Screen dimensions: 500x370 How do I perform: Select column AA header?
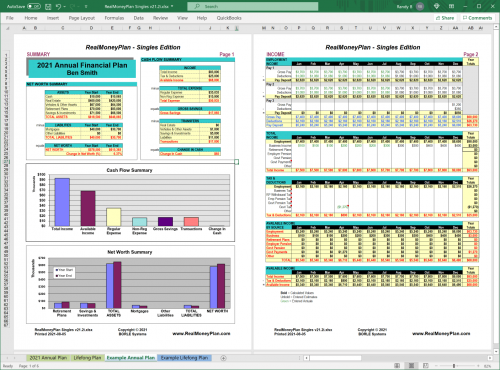tap(455, 28)
